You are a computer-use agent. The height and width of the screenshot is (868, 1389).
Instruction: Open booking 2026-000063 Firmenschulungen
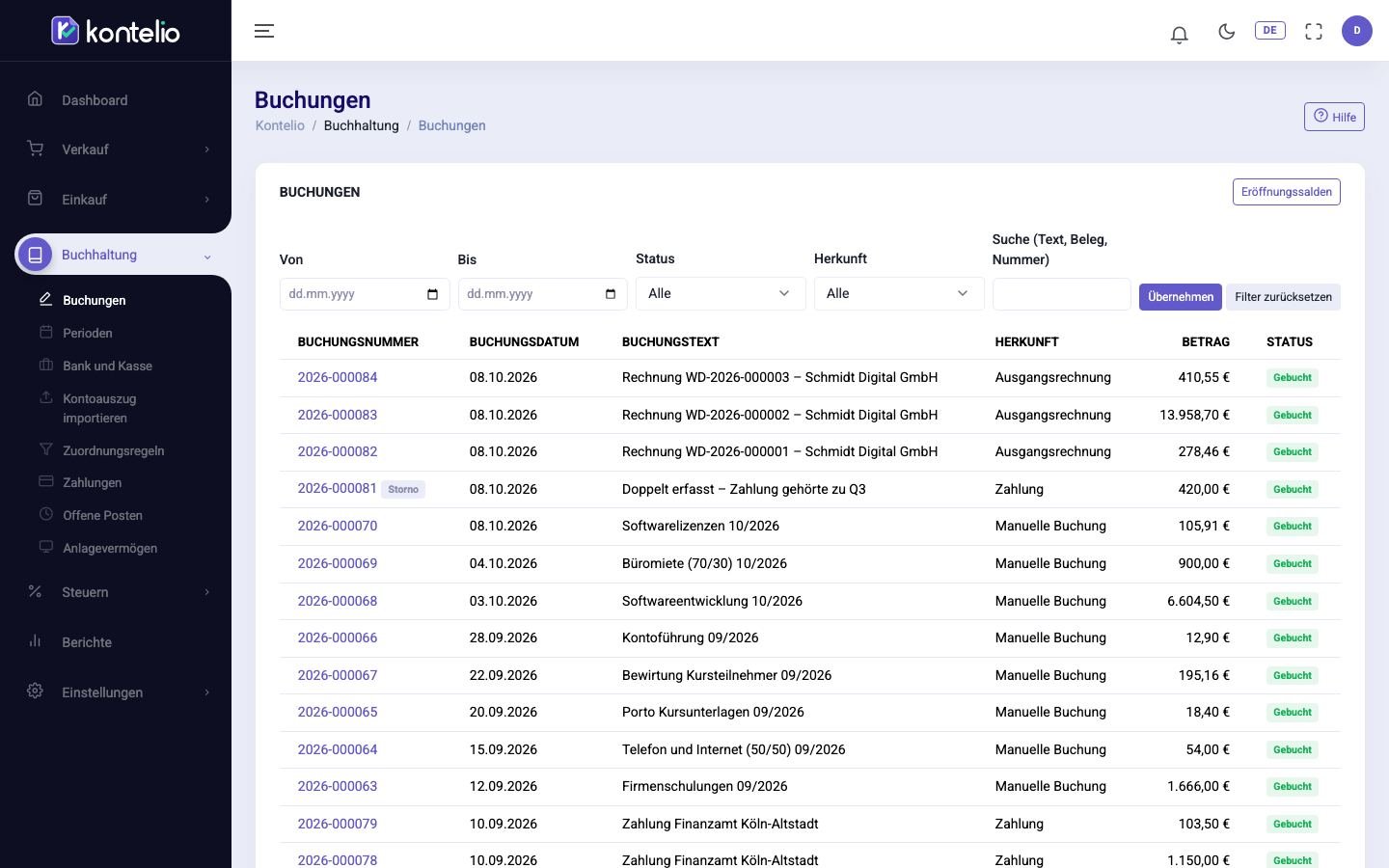(x=338, y=786)
